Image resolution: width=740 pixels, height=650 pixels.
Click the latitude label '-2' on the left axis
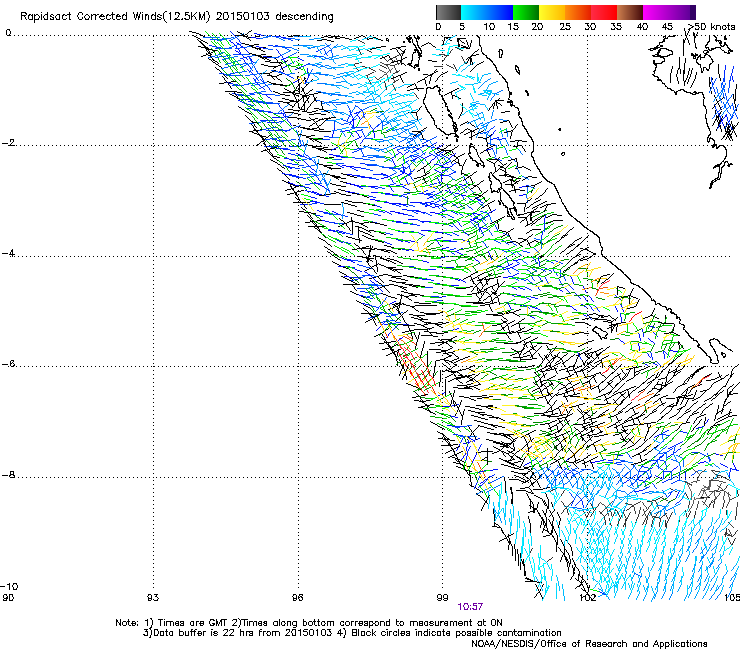[x=8, y=143]
